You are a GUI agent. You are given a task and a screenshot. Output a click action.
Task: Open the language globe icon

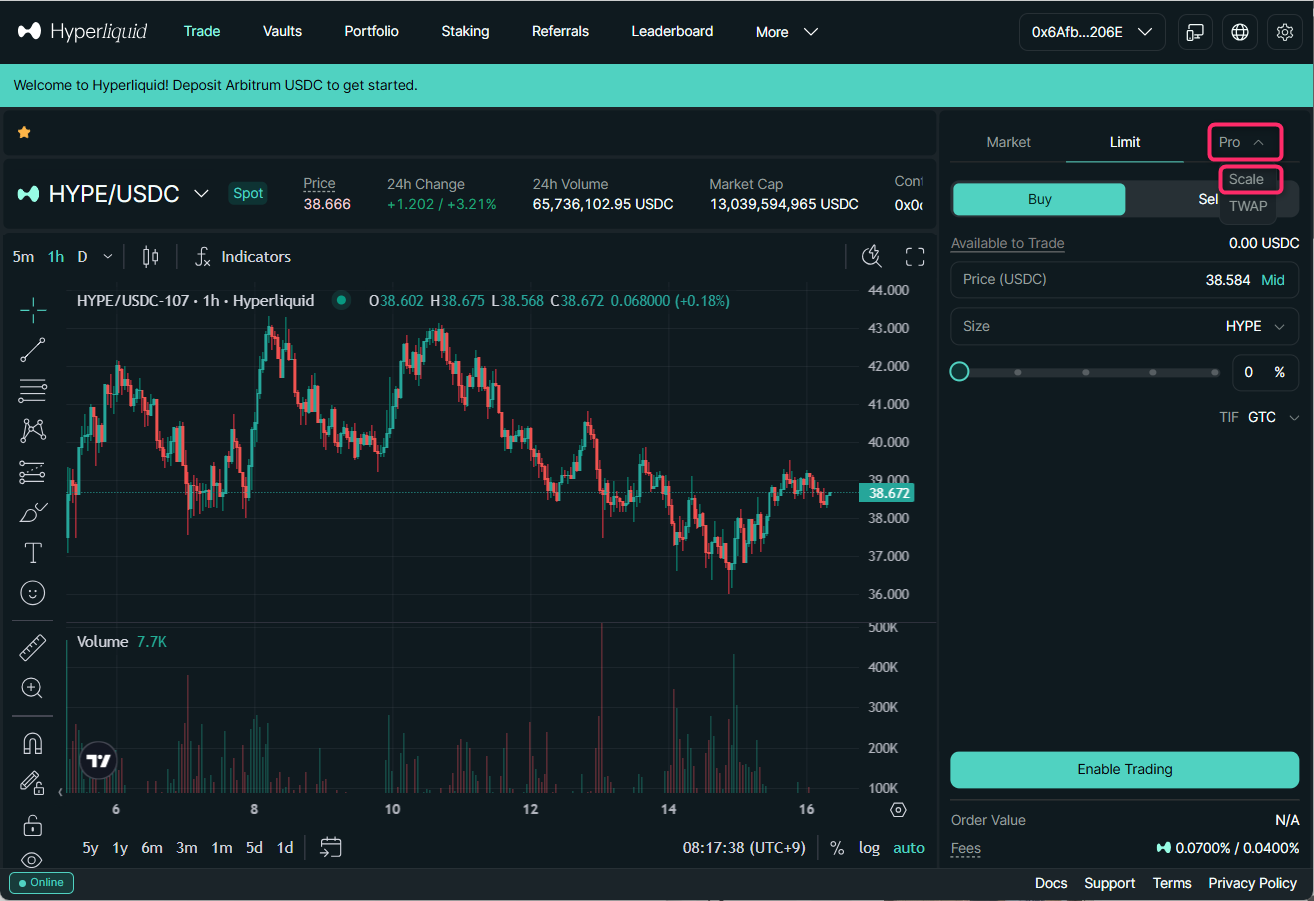click(1240, 32)
